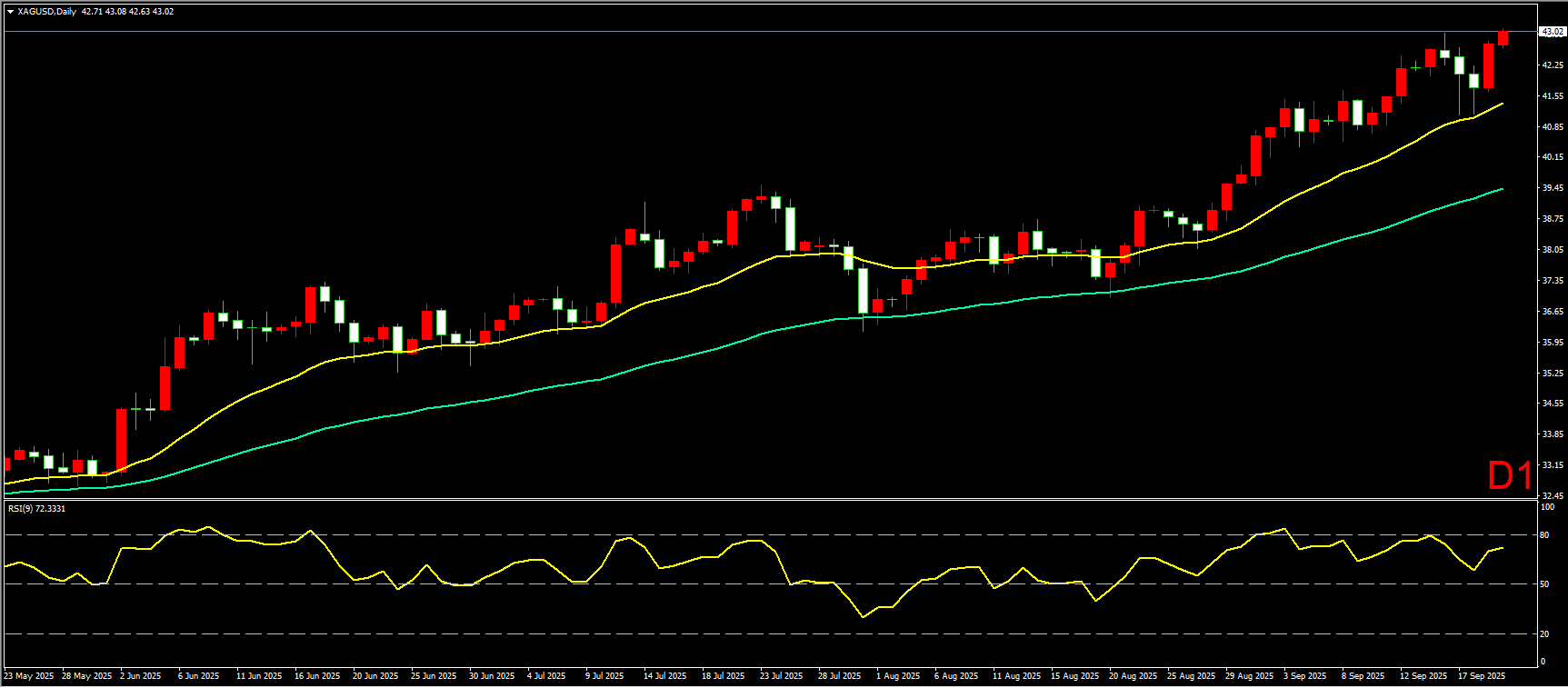The width and height of the screenshot is (1568, 688).
Task: Click the triangle arrow beside XAGUSD,Daily
Action: (x=10, y=12)
